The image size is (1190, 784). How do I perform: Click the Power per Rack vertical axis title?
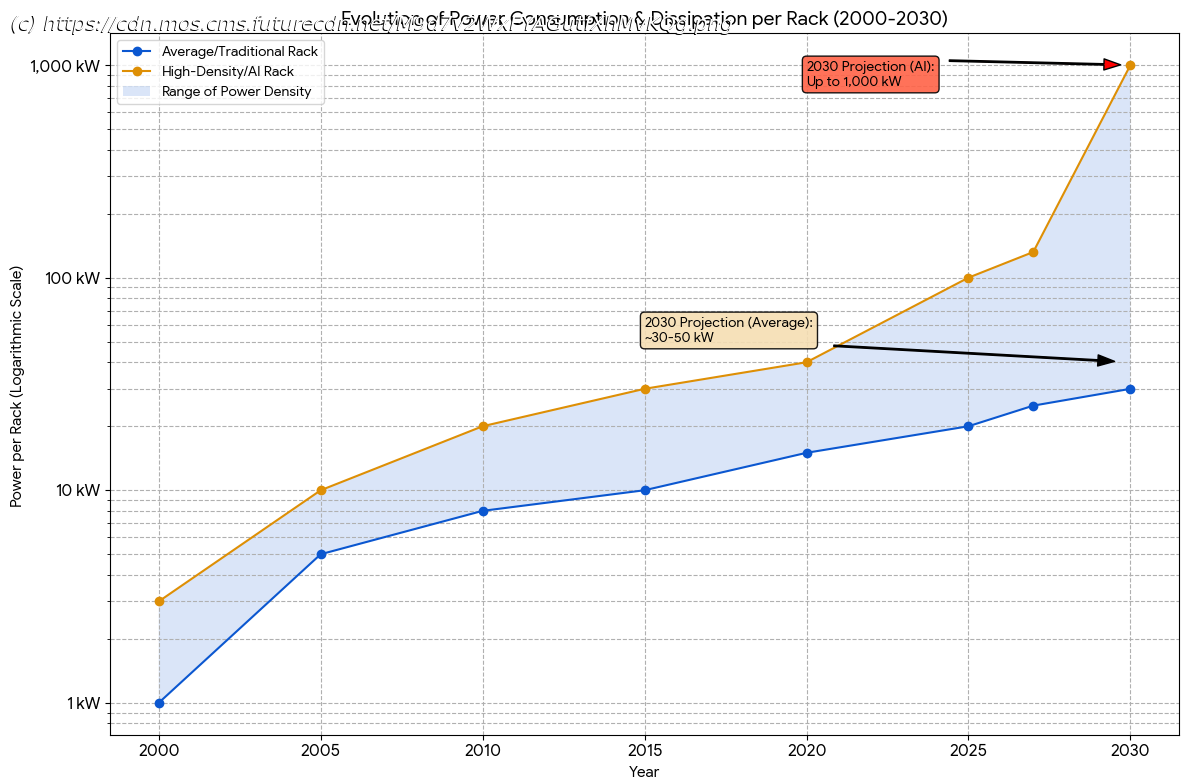tap(17, 386)
